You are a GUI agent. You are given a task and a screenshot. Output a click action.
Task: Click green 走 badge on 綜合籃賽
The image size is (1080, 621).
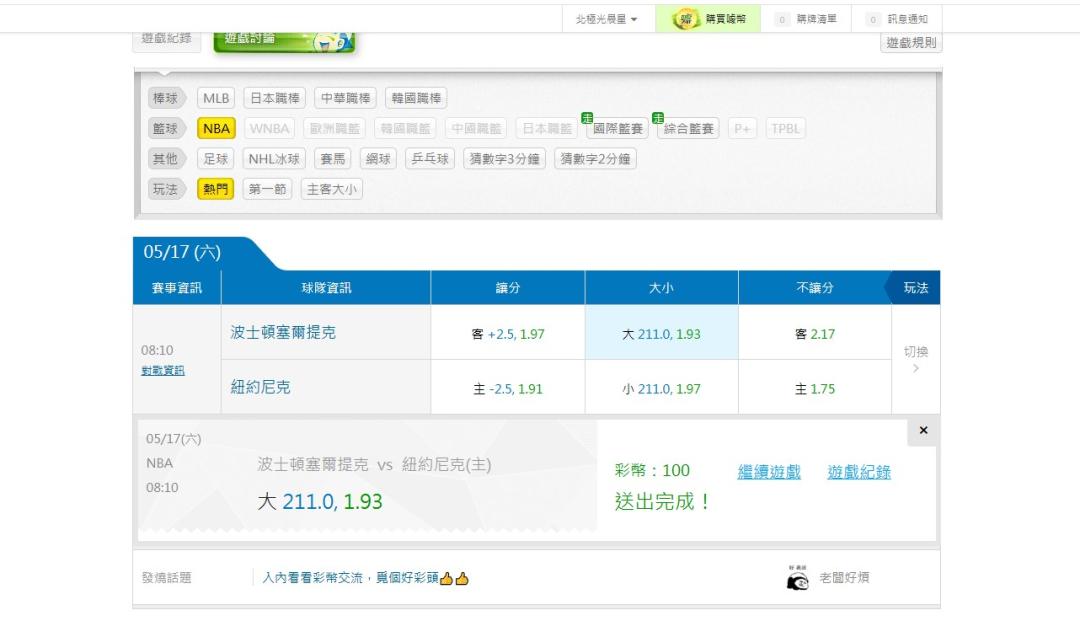click(658, 118)
